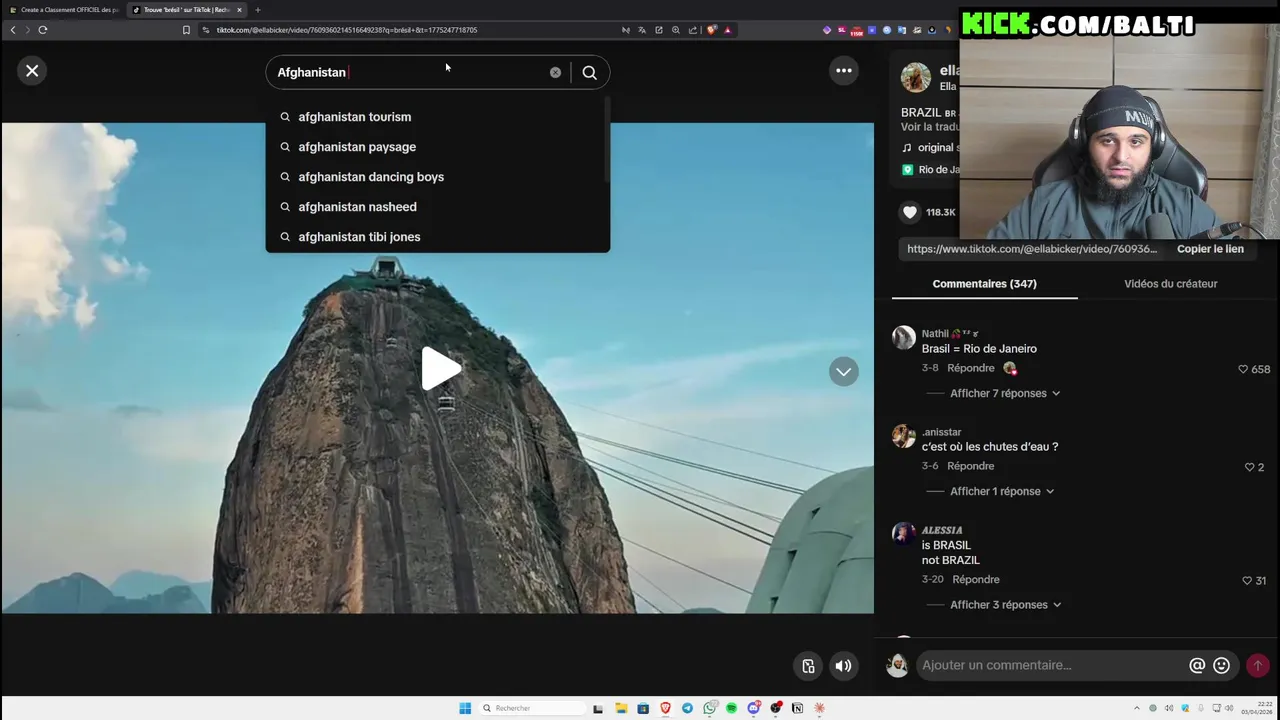Click the original sound music link
The width and height of the screenshot is (1280, 720).
pyautogui.click(x=931, y=148)
